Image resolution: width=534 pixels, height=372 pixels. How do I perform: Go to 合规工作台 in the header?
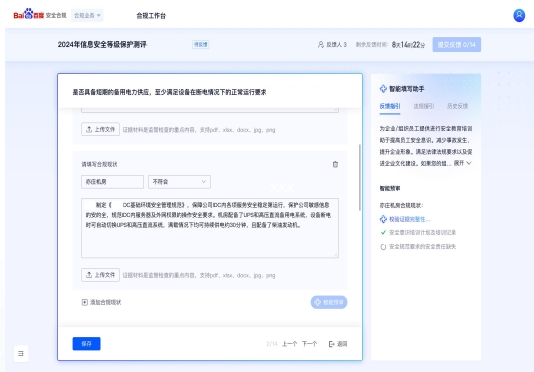click(x=151, y=16)
